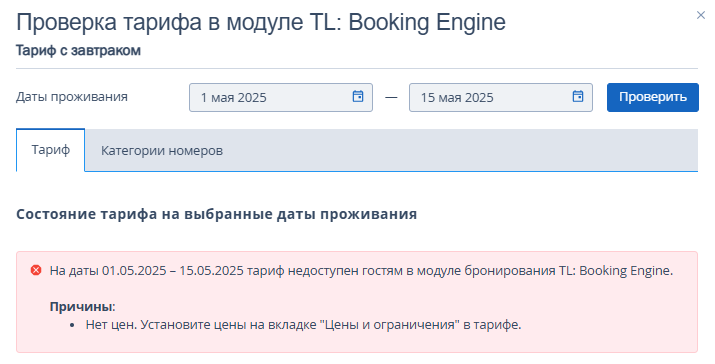Click the Тариф с завтраком subtitle
The height and width of the screenshot is (364, 715).
coord(78,50)
